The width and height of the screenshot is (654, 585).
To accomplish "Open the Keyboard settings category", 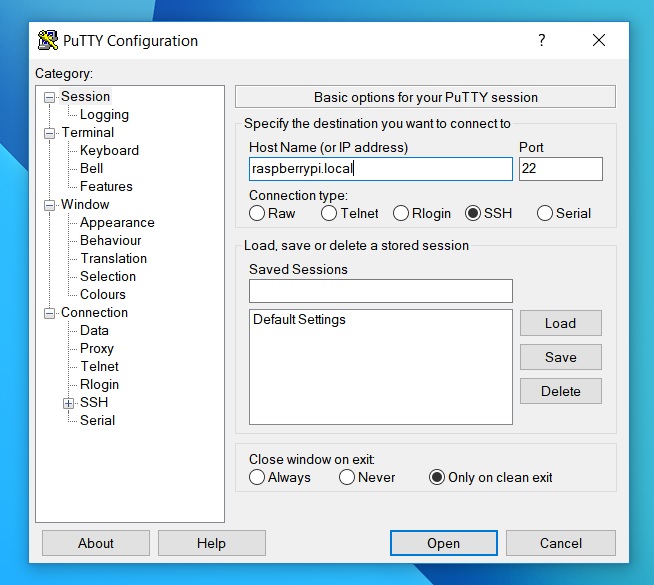I will point(109,150).
